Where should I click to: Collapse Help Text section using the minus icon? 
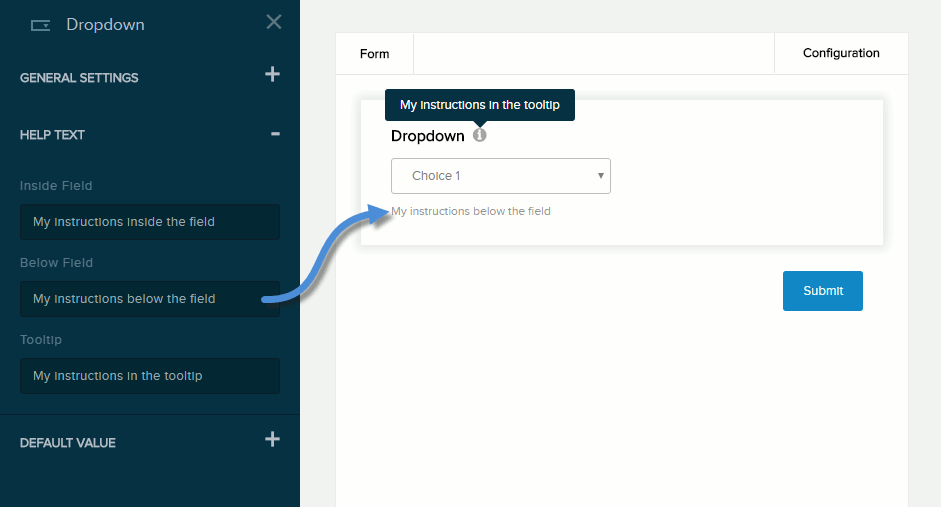click(275, 134)
